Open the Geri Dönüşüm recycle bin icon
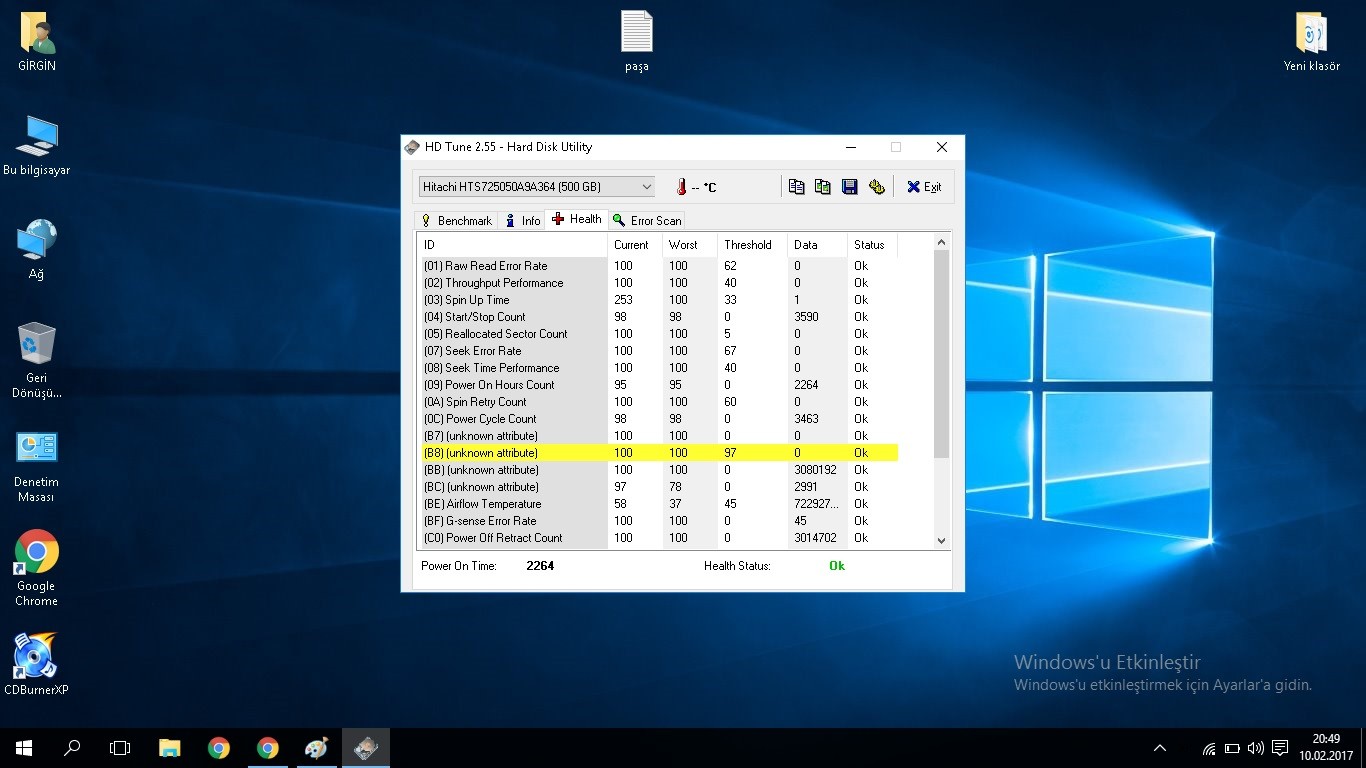Image resolution: width=1366 pixels, height=768 pixels. pyautogui.click(x=37, y=360)
